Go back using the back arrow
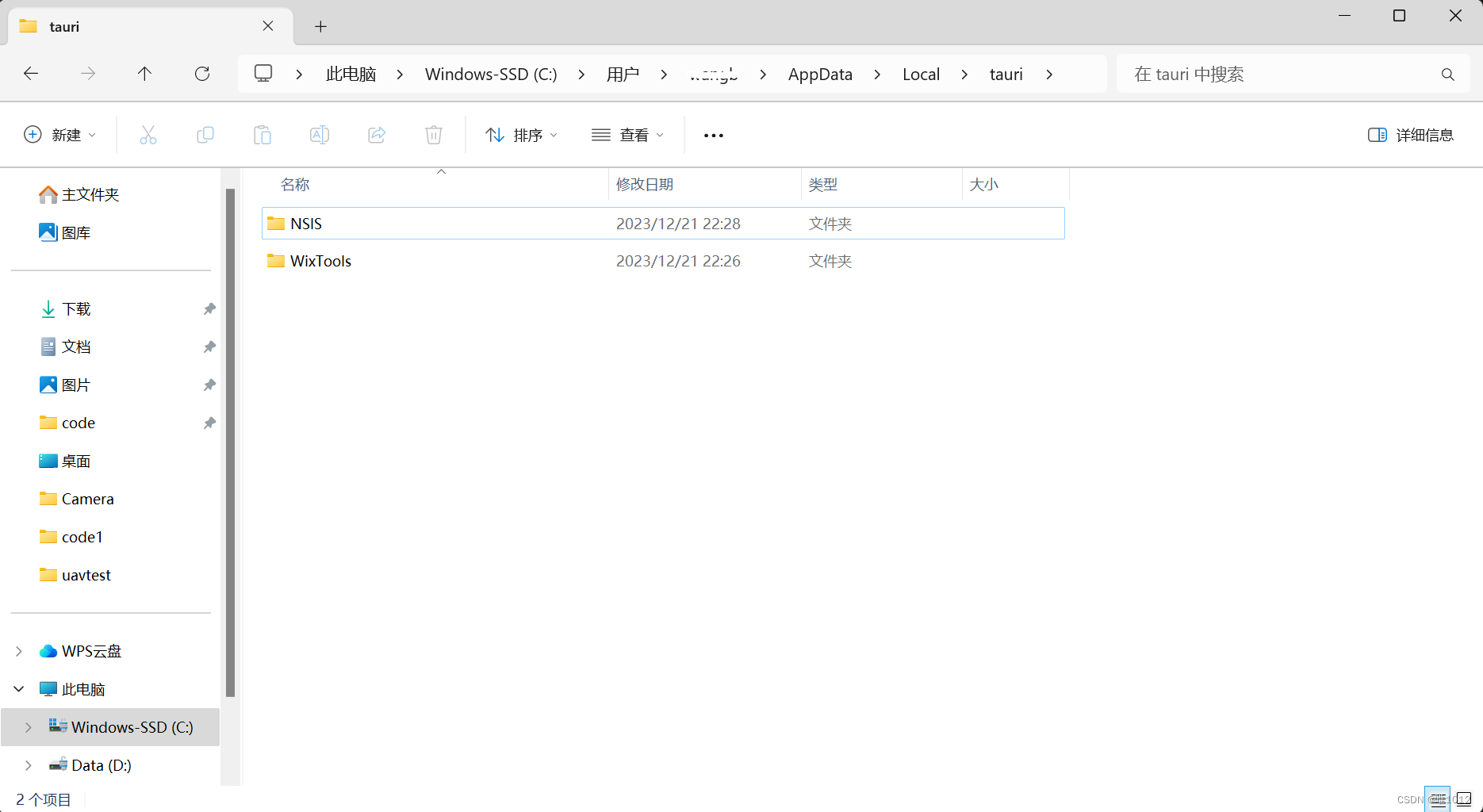Screen dimensions: 1483x812 (x=31, y=74)
